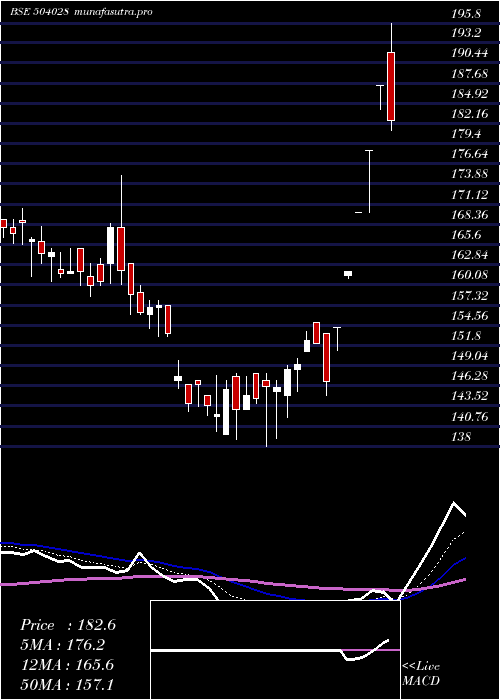Click the 179.4 price axis label
This screenshot has width=500, height=700.
(x=466, y=134)
